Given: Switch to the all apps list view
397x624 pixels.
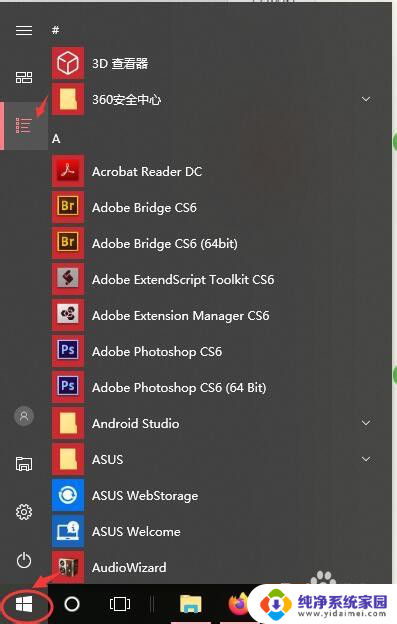Looking at the screenshot, I should 24,126.
